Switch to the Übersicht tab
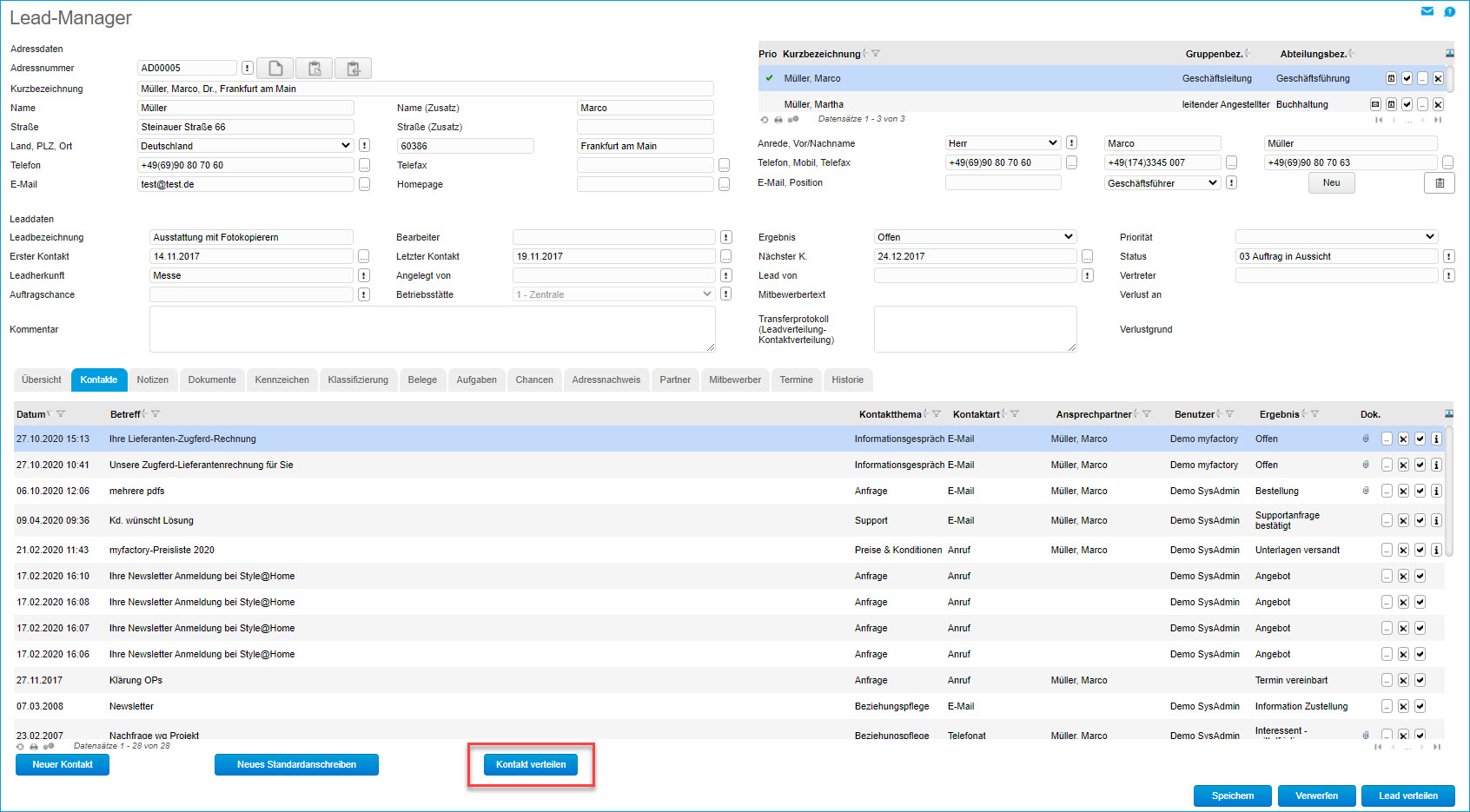 click(42, 380)
